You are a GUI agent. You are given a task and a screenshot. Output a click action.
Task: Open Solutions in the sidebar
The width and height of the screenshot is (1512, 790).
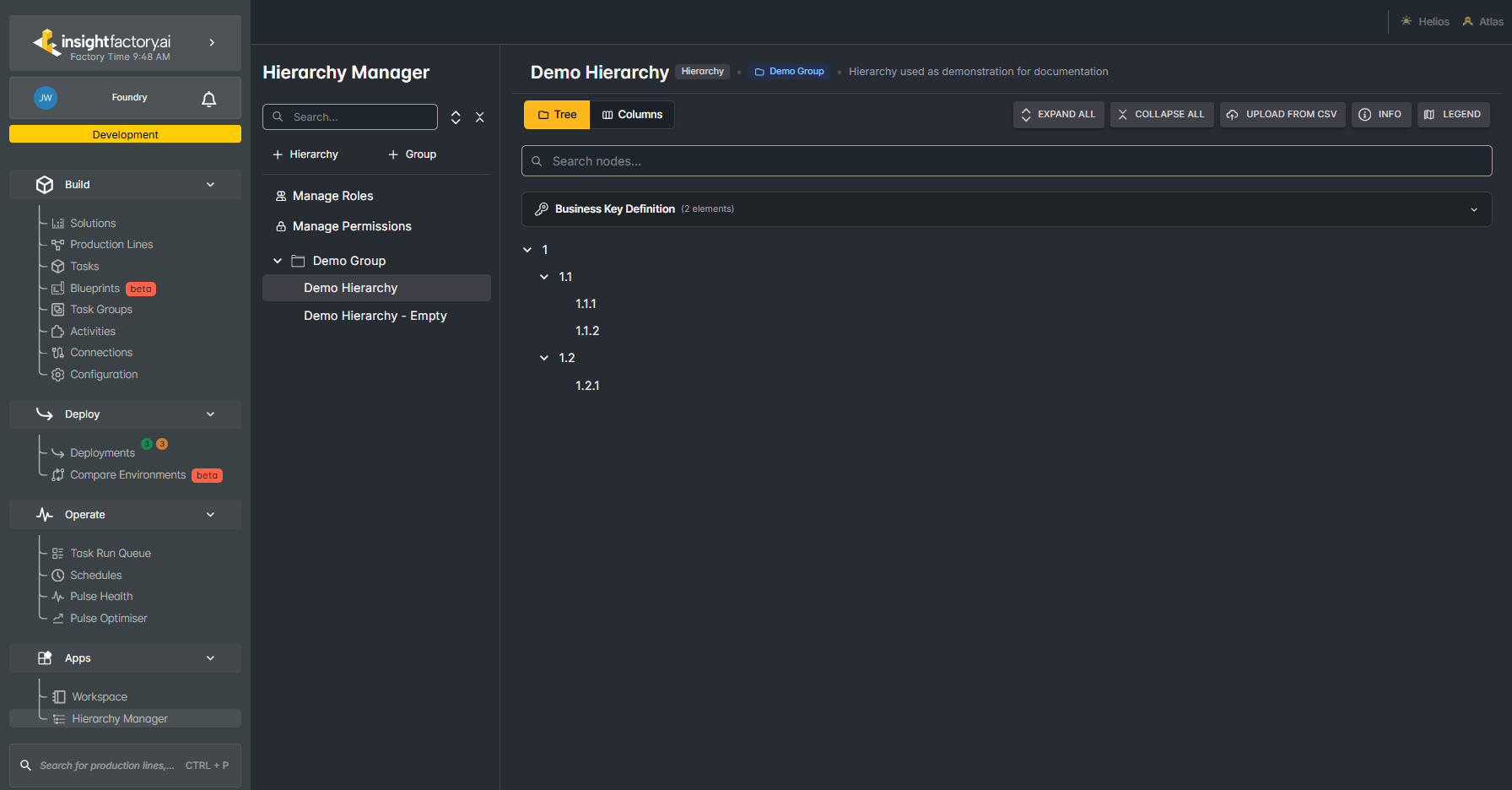(x=93, y=224)
